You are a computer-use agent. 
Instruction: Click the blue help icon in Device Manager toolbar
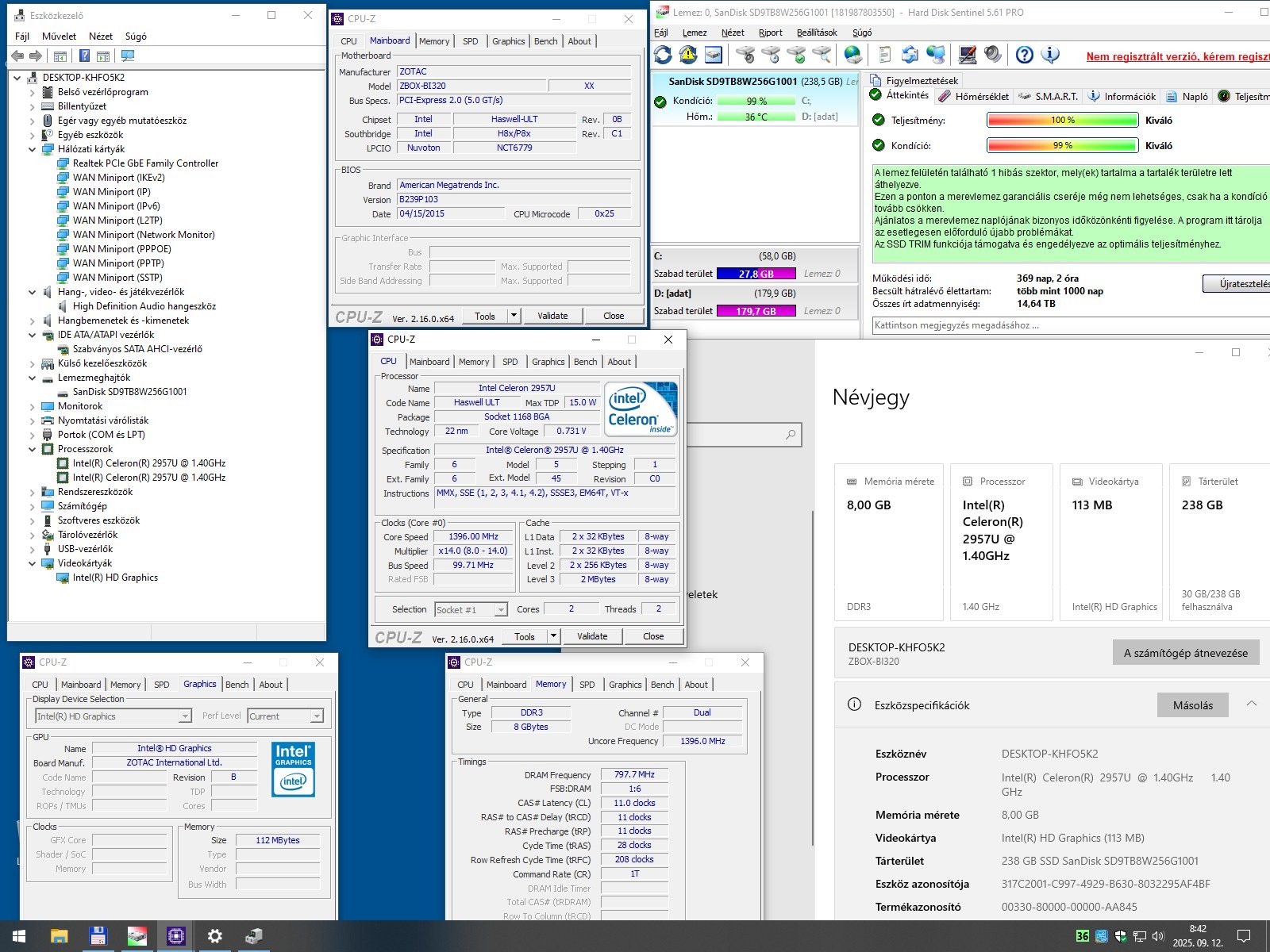point(84,56)
